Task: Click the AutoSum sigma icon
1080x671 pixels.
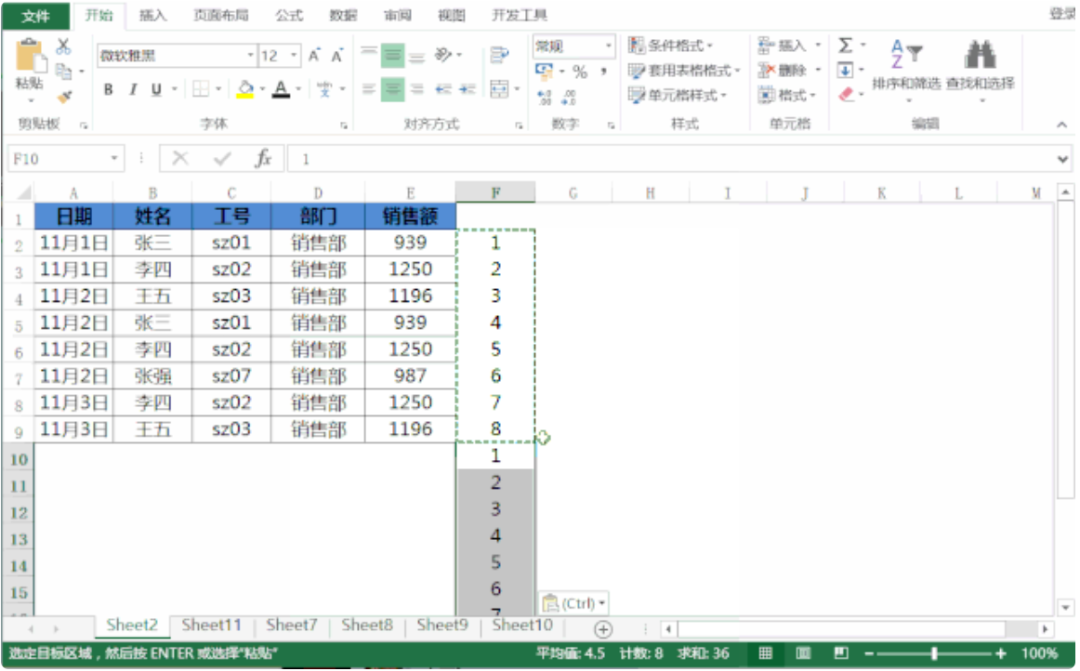Action: point(845,46)
